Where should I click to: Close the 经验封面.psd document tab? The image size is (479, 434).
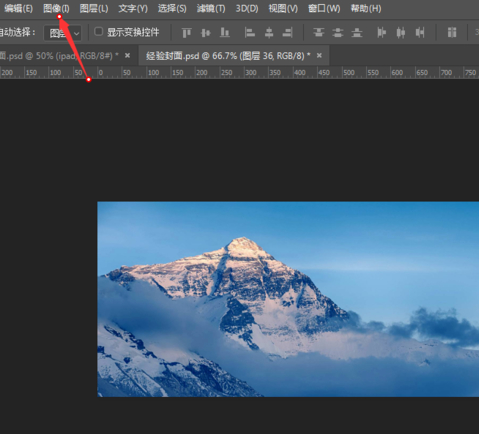(319, 55)
